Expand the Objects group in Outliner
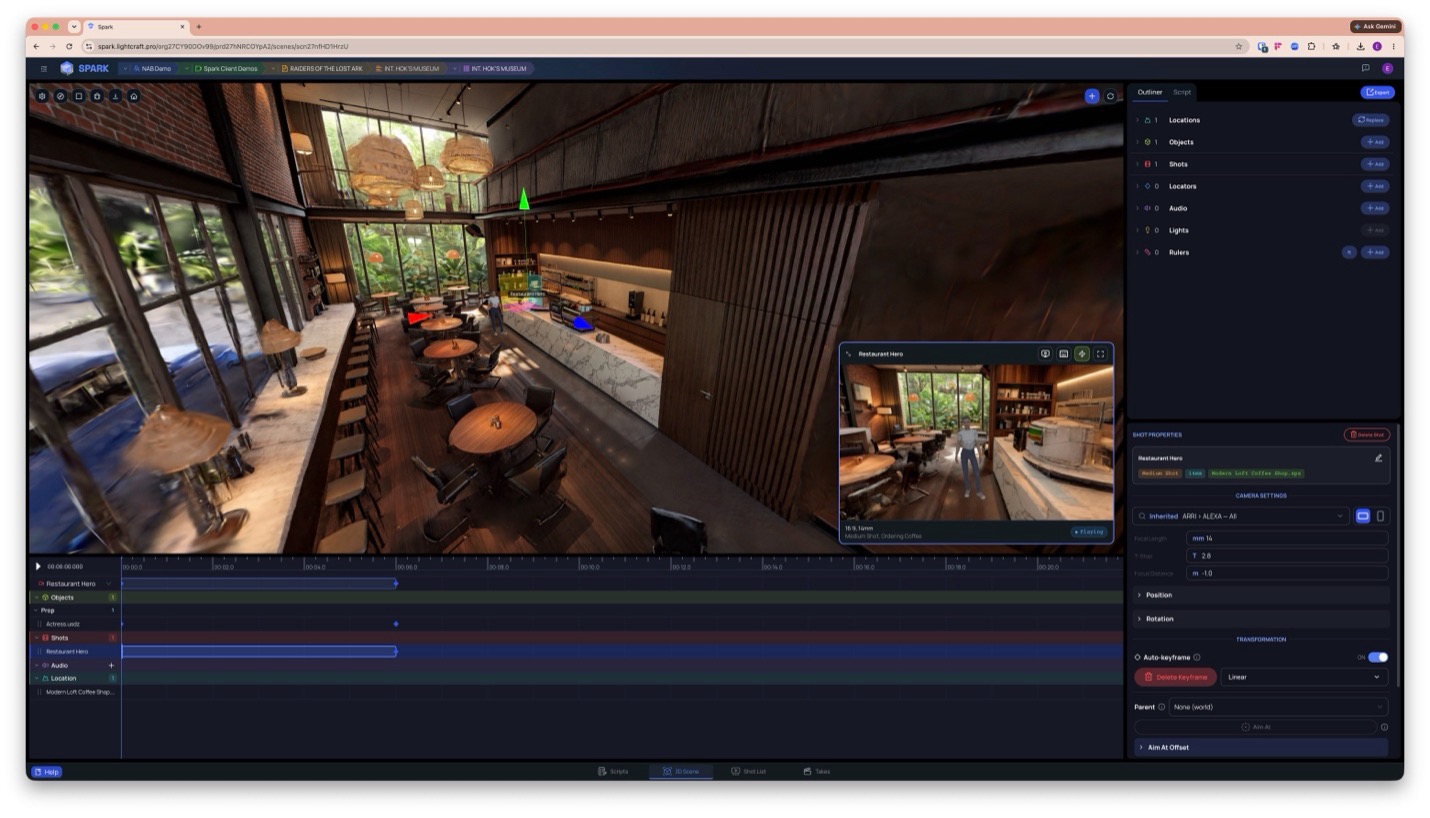 tap(1137, 142)
